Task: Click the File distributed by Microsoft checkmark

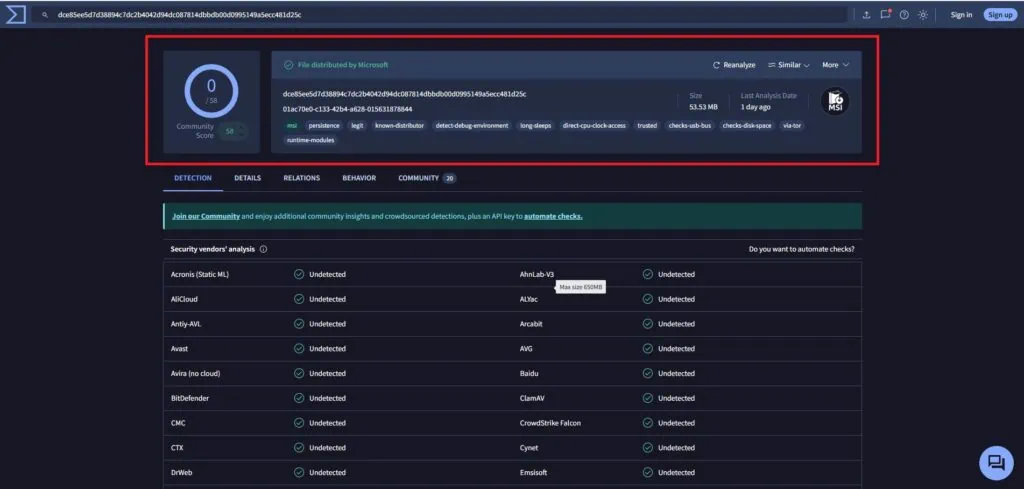Action: coord(288,65)
